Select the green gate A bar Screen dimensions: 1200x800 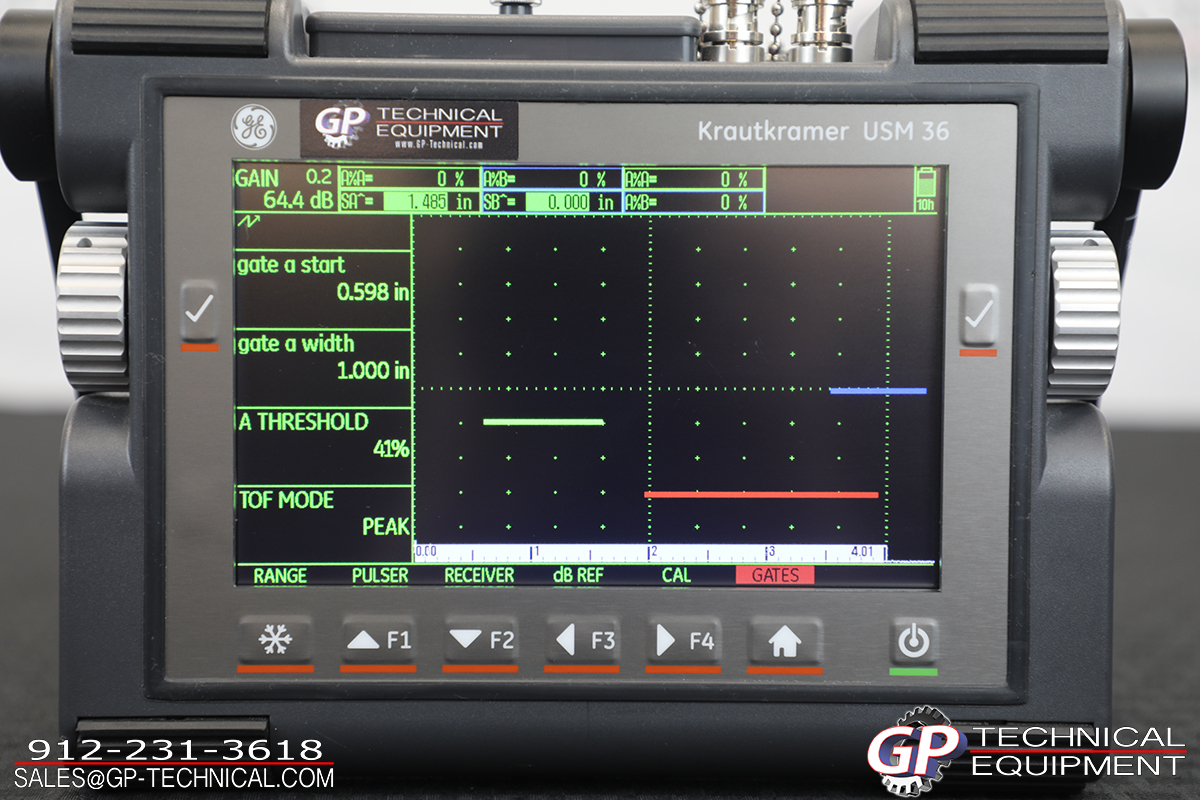(544, 422)
